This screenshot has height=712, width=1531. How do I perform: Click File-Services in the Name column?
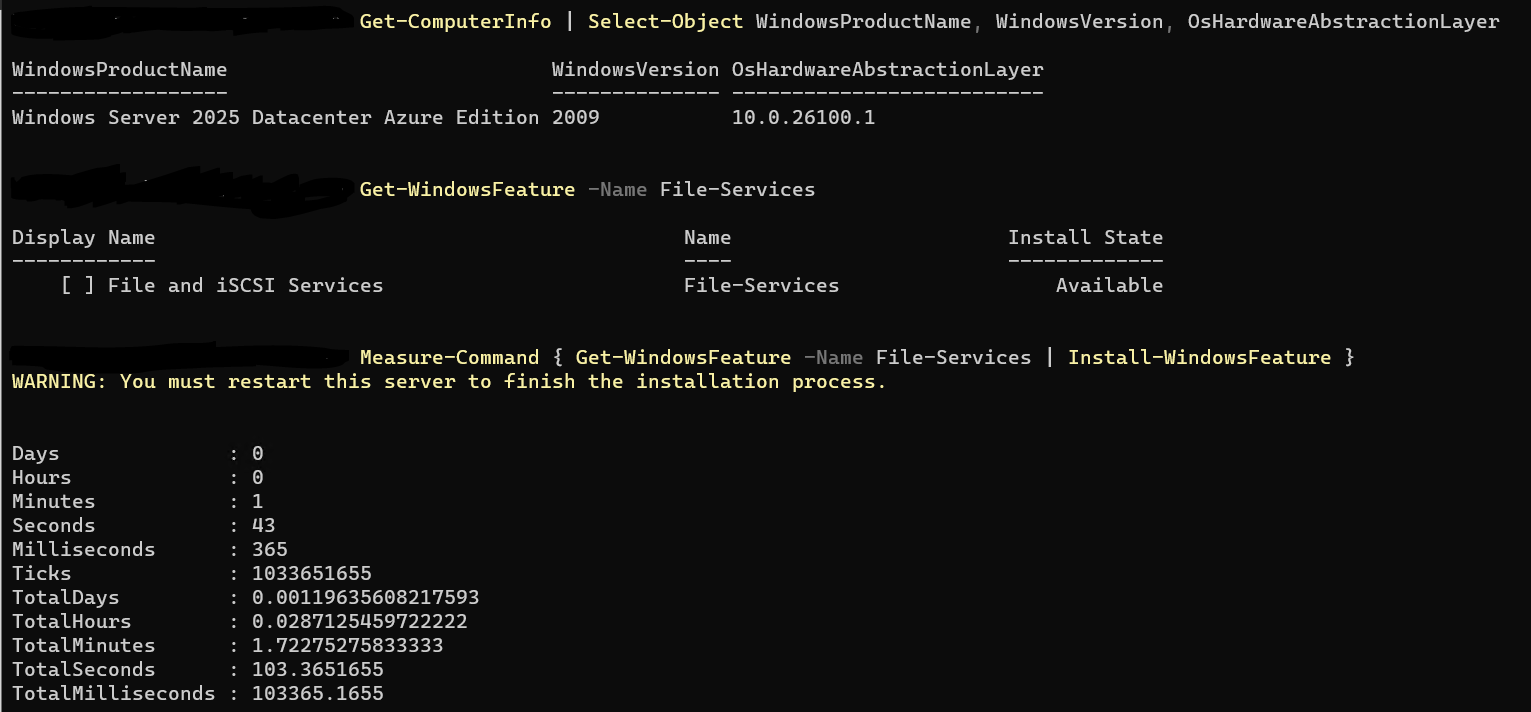(x=761, y=285)
